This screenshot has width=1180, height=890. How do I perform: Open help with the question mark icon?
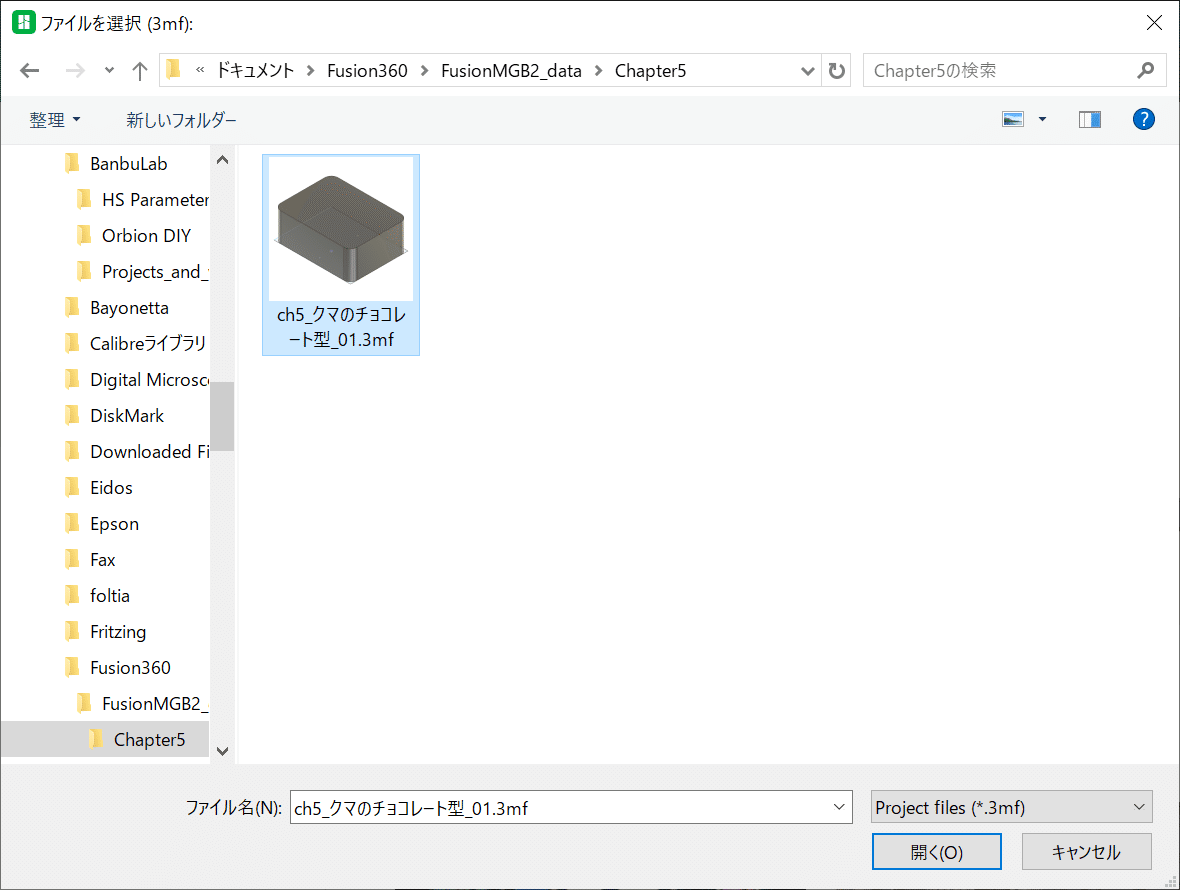point(1144,119)
